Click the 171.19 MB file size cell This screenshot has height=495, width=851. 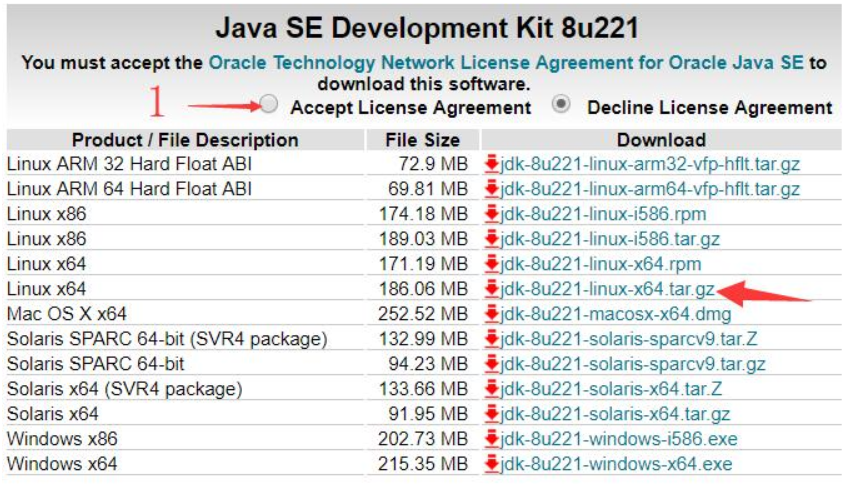point(423,264)
